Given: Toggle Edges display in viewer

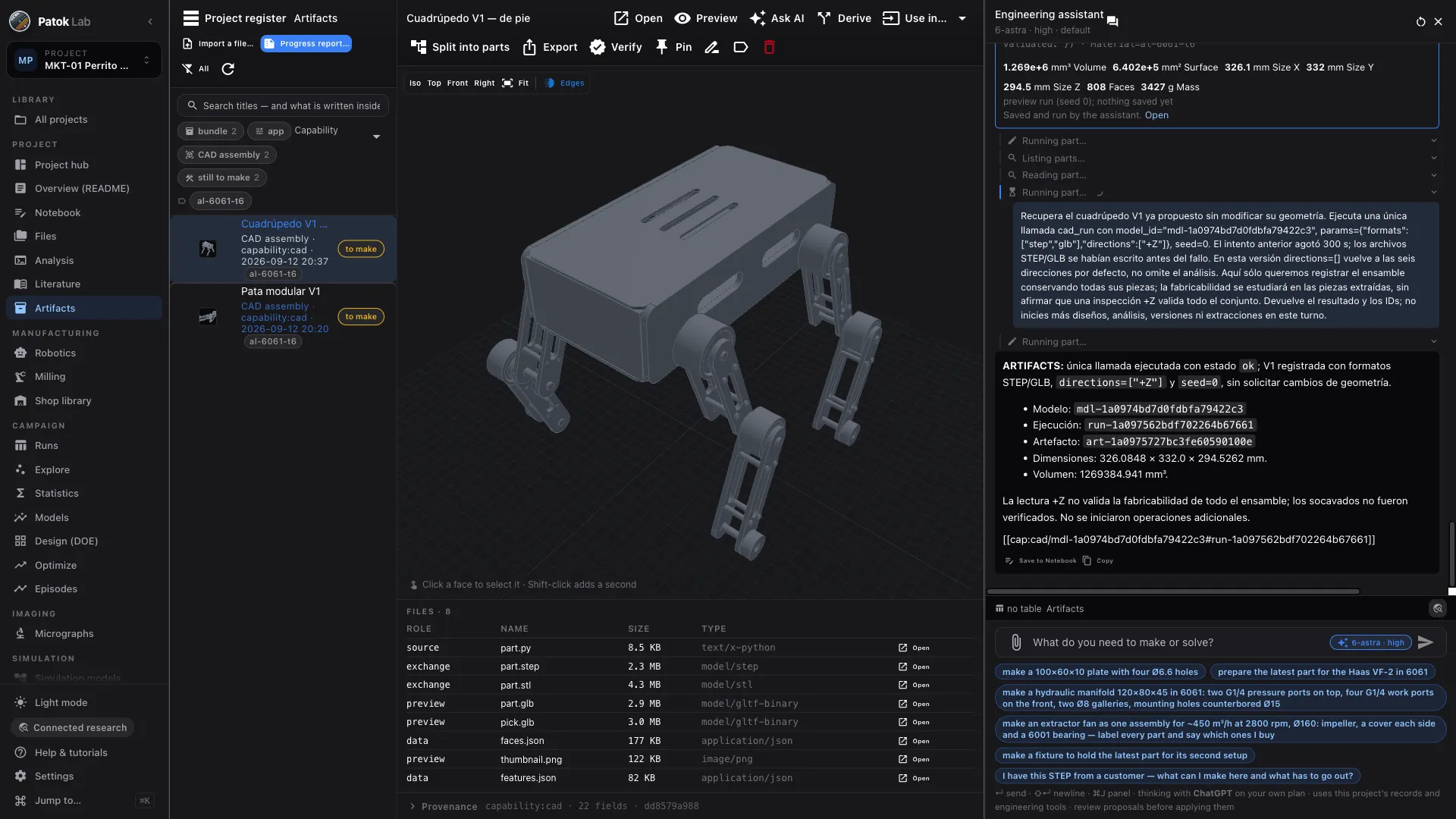Looking at the screenshot, I should pyautogui.click(x=565, y=83).
